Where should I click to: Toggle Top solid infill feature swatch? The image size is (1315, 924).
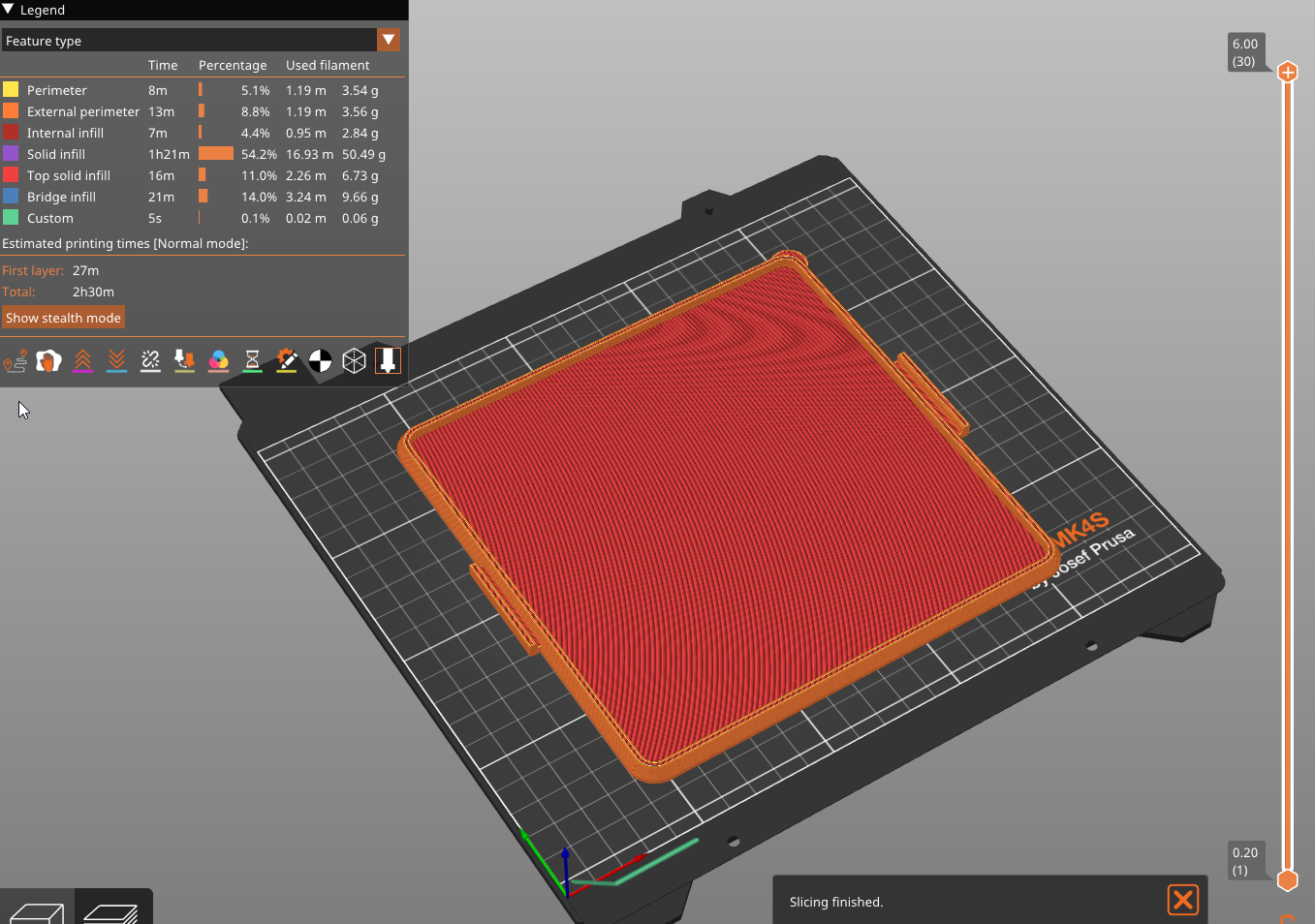point(11,174)
